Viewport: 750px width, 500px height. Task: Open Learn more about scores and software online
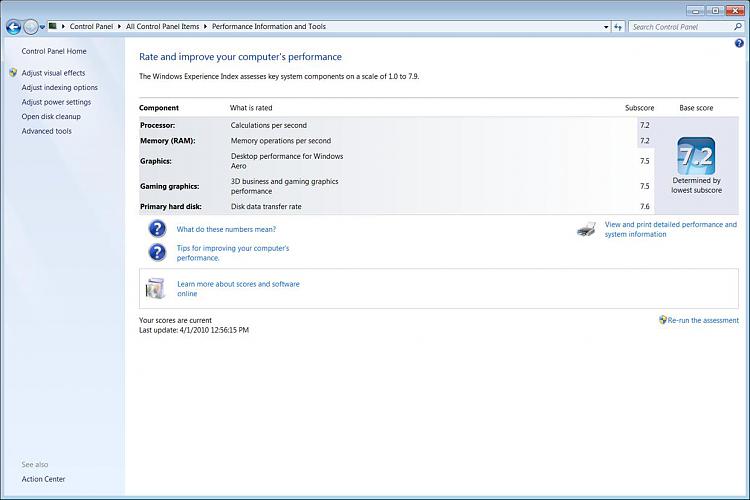click(238, 289)
